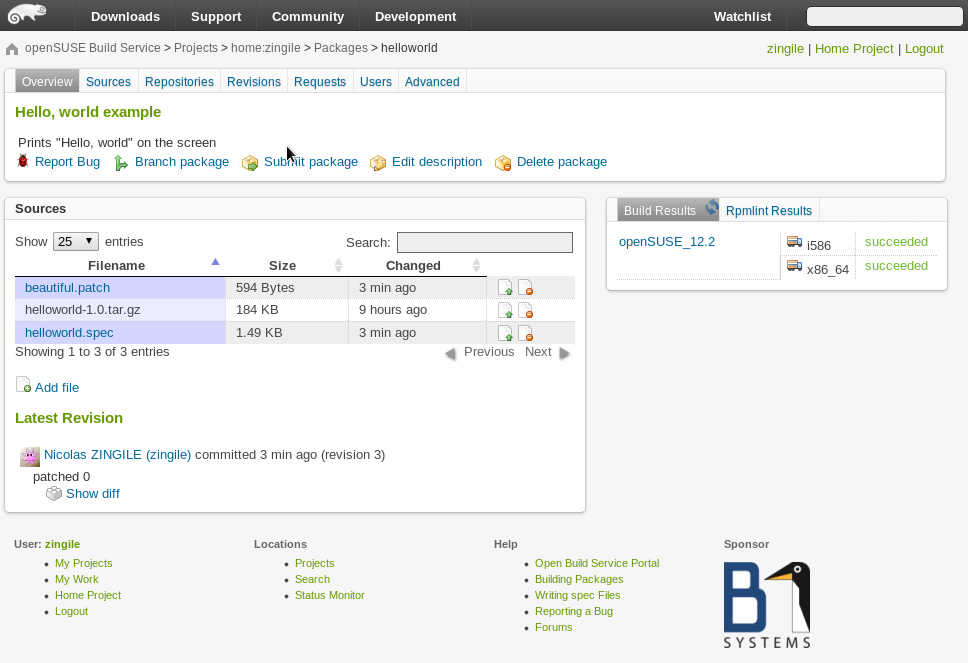This screenshot has height=663, width=968.
Task: Click the Sources table Search field
Action: 484,242
